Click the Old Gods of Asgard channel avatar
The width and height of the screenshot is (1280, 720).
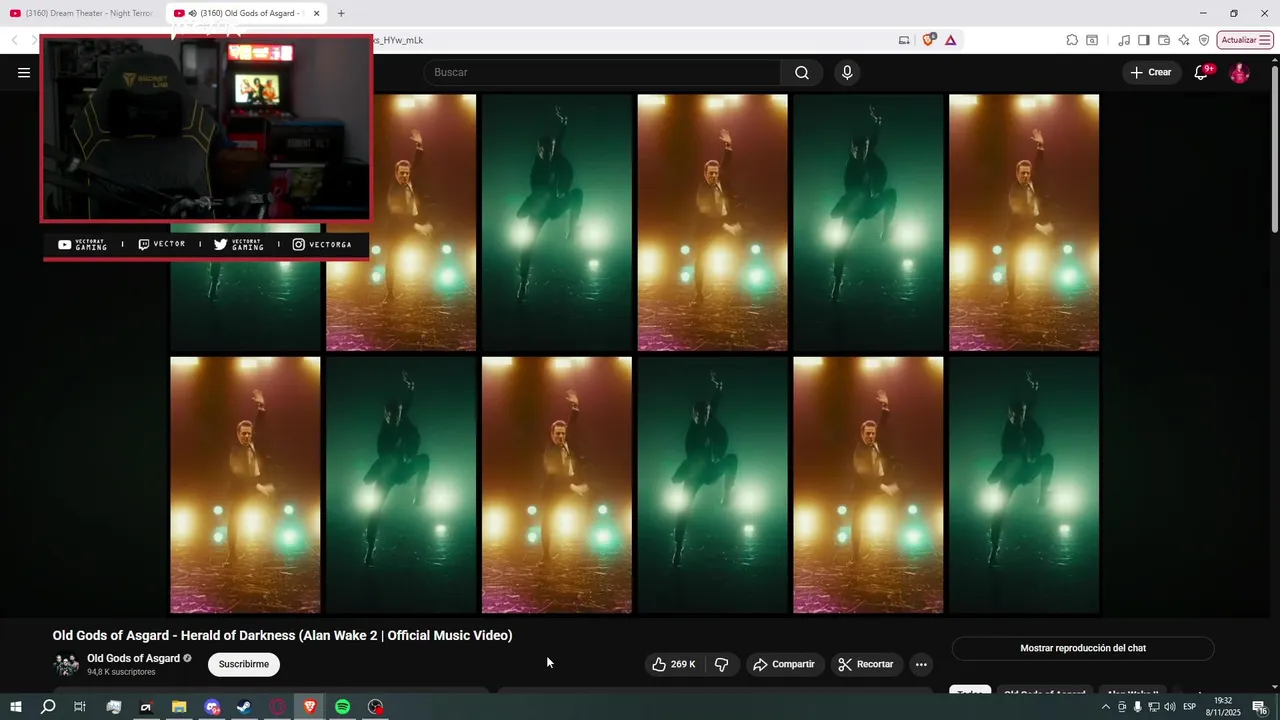66,664
